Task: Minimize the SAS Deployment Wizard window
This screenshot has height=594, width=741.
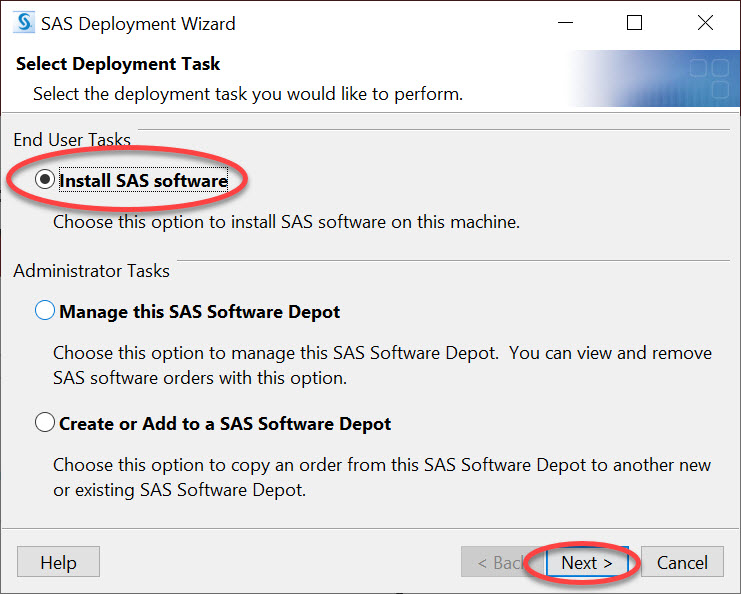Action: [565, 23]
